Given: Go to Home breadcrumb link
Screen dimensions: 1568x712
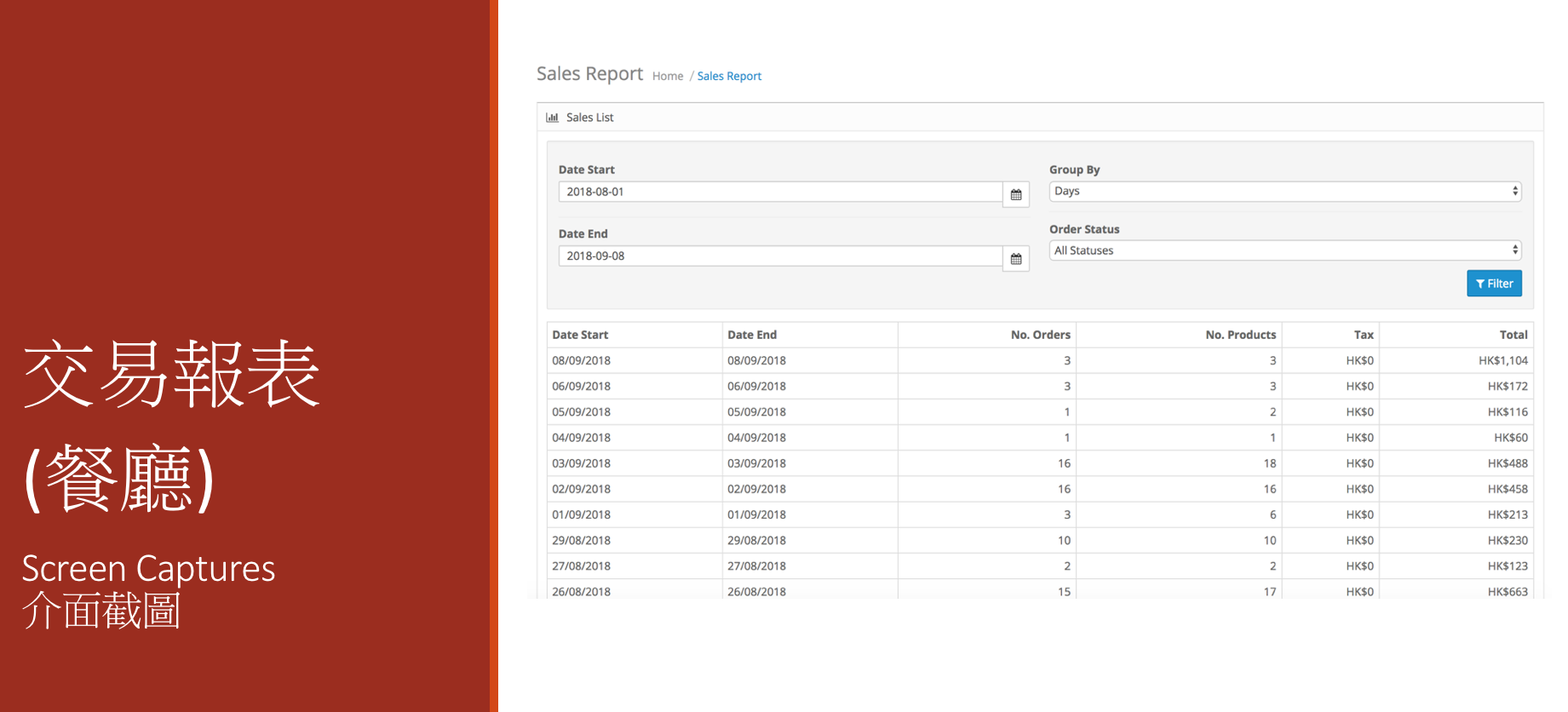Looking at the screenshot, I should click(x=668, y=76).
